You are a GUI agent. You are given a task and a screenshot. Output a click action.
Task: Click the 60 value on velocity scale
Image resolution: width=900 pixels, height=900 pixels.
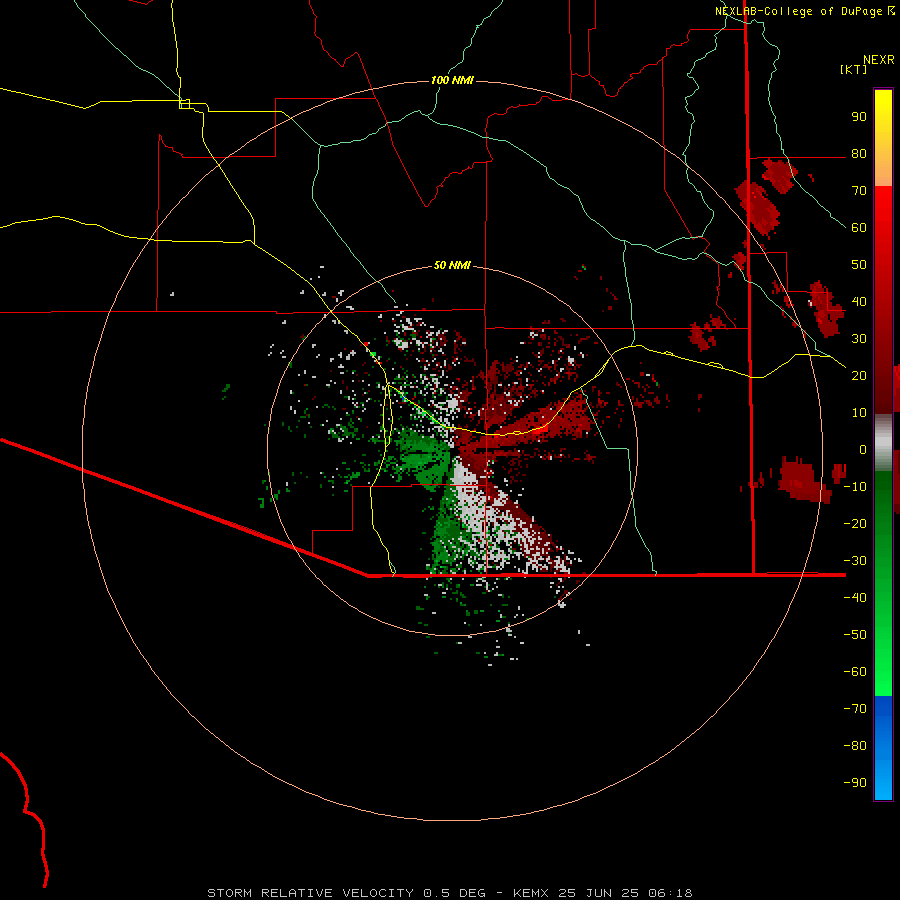click(859, 227)
